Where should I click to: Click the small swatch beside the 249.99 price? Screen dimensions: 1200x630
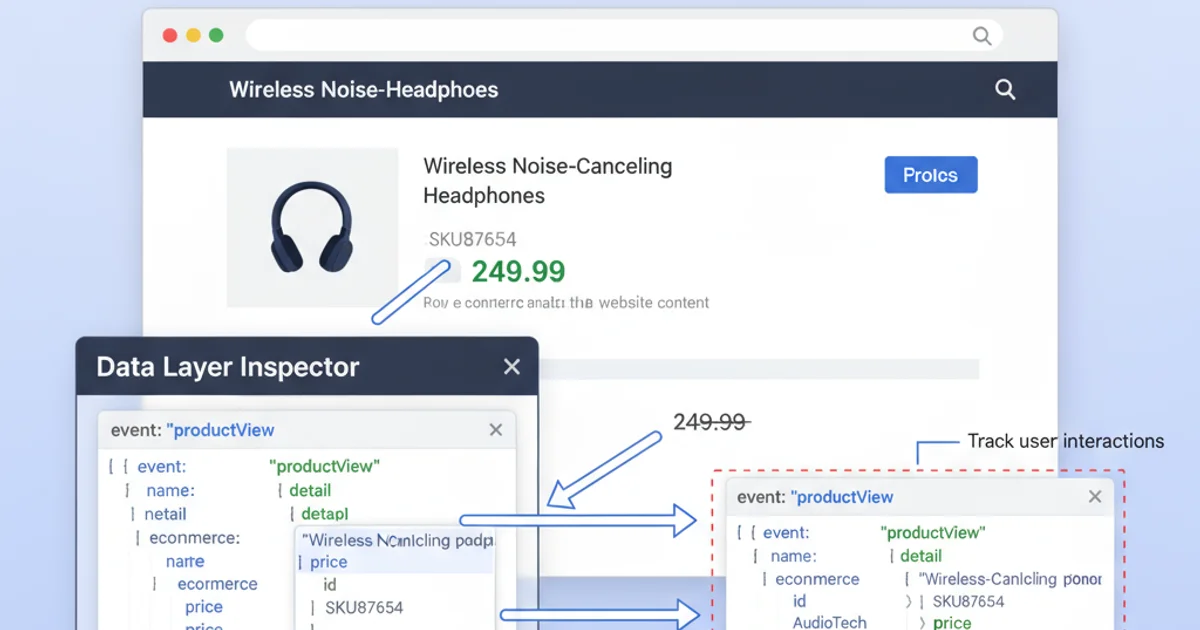tap(442, 270)
